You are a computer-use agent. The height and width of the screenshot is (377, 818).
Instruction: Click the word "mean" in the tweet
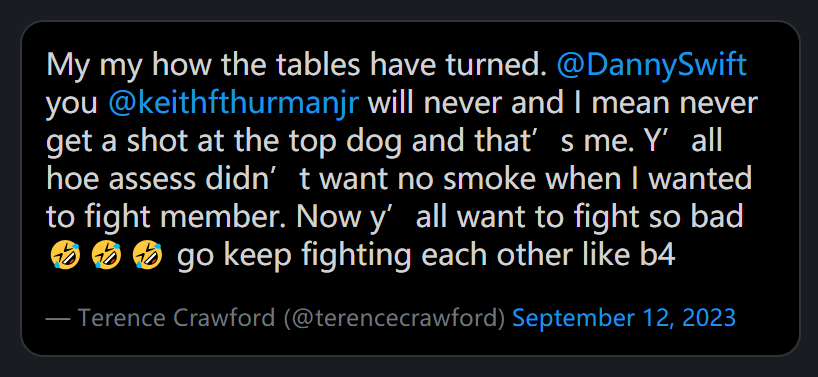click(x=623, y=103)
